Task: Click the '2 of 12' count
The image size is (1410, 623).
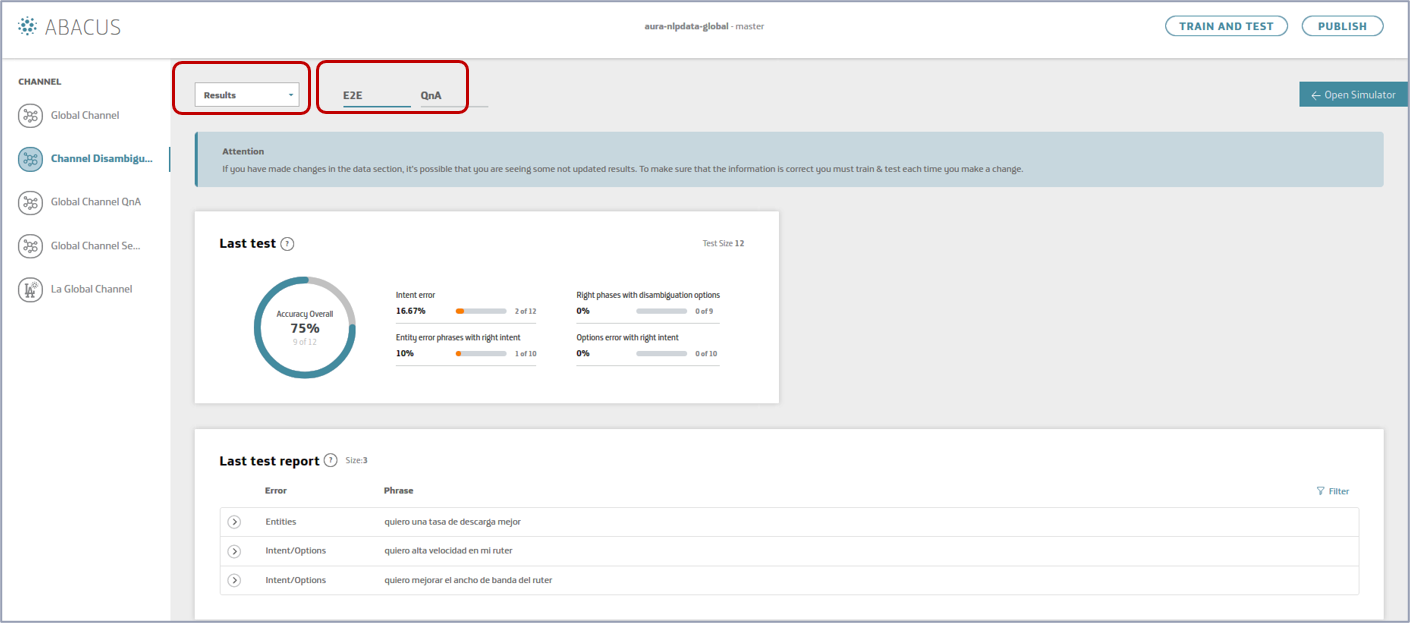Action: tap(525, 311)
